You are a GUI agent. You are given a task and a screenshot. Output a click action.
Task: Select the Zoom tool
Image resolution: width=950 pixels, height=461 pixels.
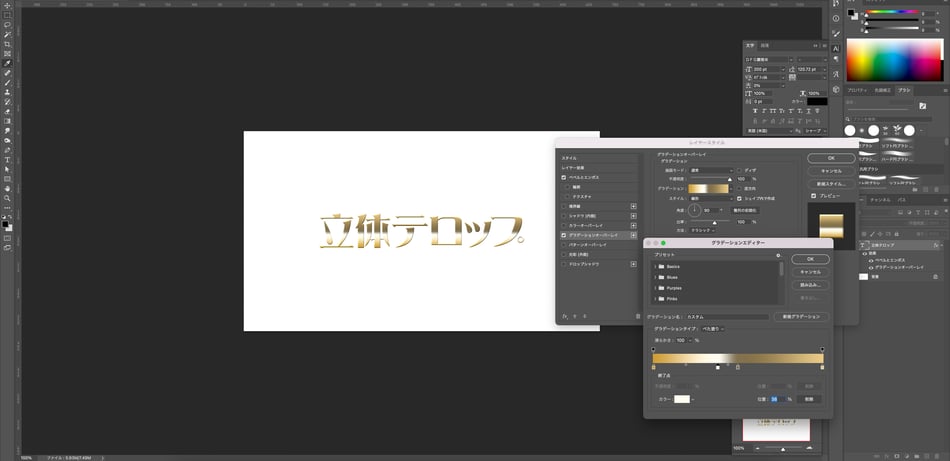(x=7, y=197)
